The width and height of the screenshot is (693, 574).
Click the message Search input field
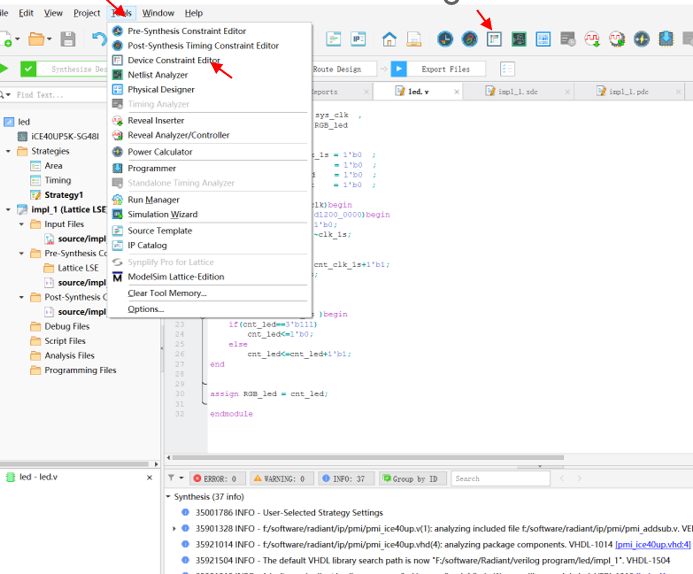coord(500,479)
